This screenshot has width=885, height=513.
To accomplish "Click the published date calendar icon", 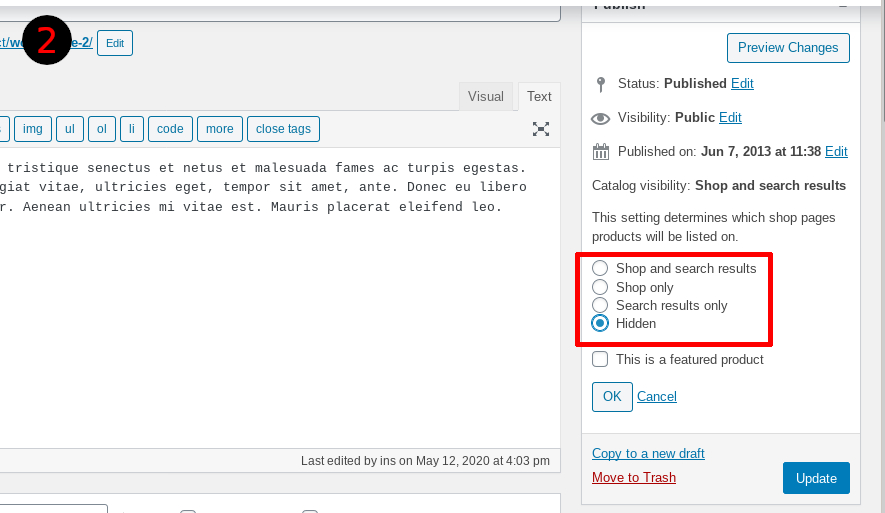I will pos(601,152).
